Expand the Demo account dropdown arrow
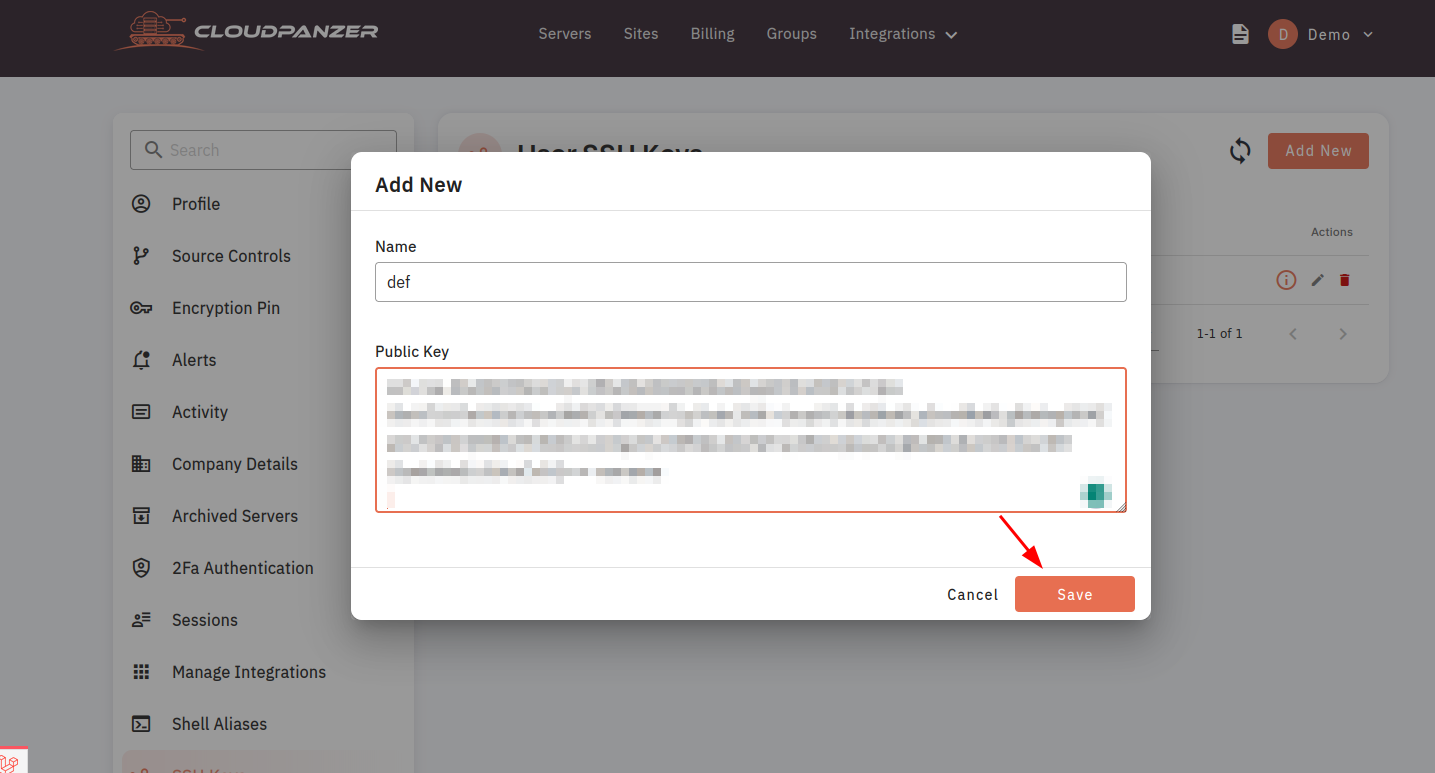Screen dimensions: 1435x773 [1368, 34]
